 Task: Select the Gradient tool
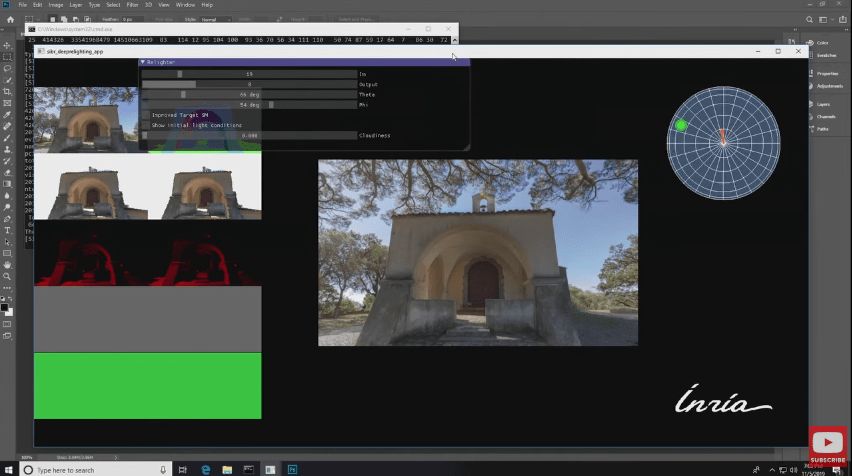click(7, 184)
